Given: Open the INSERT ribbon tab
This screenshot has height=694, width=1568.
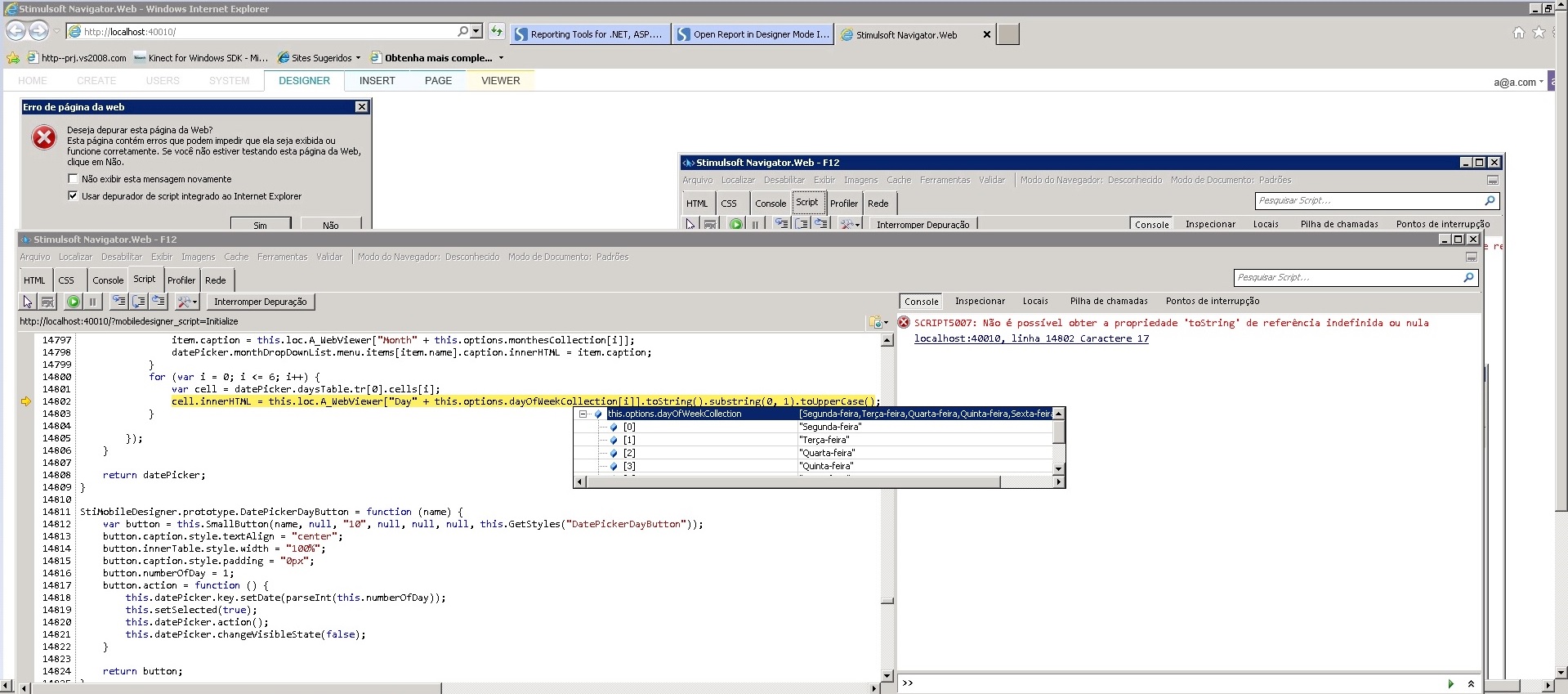Looking at the screenshot, I should tap(377, 81).
